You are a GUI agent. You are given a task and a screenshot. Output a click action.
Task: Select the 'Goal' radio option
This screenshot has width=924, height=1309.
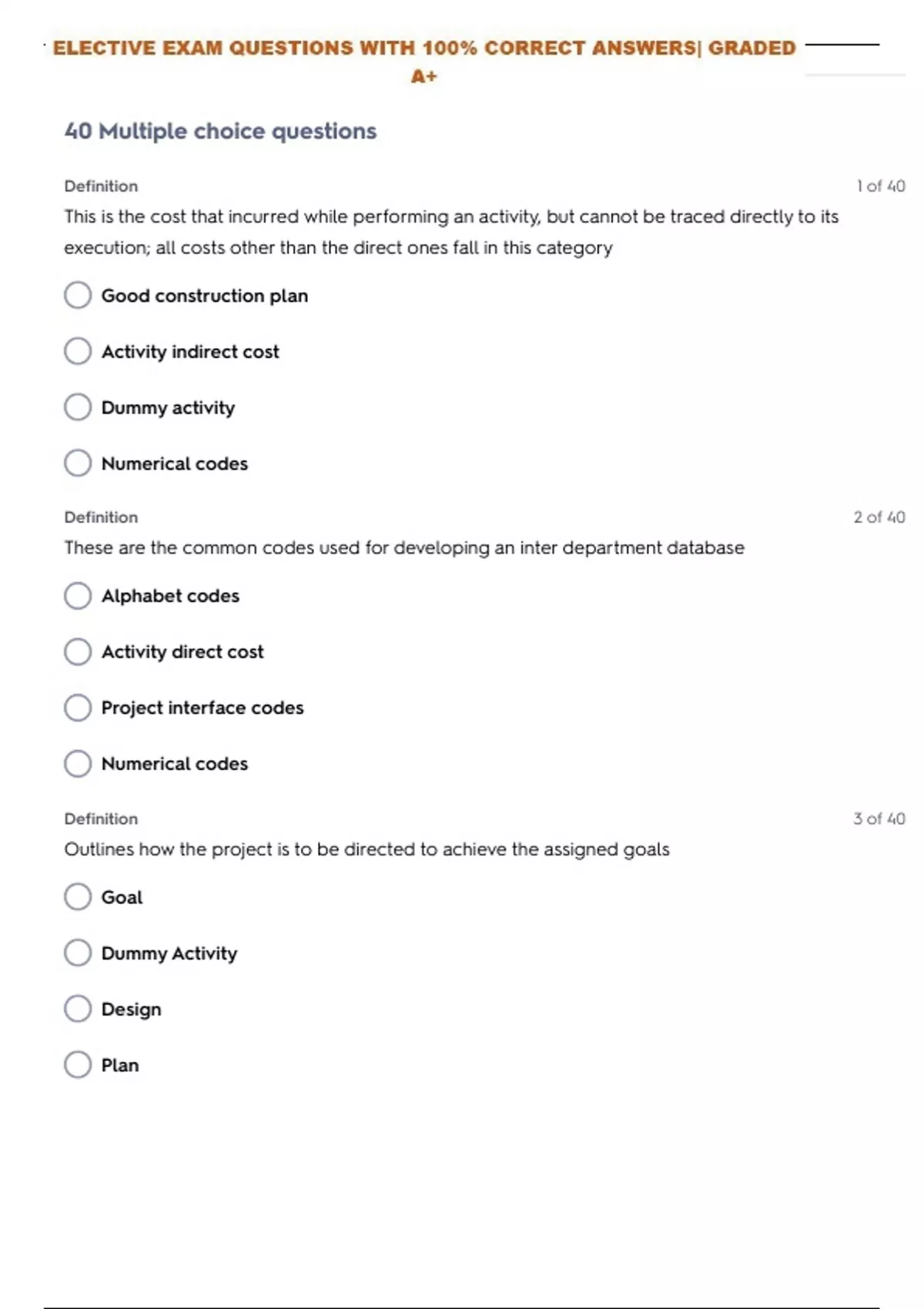point(78,897)
